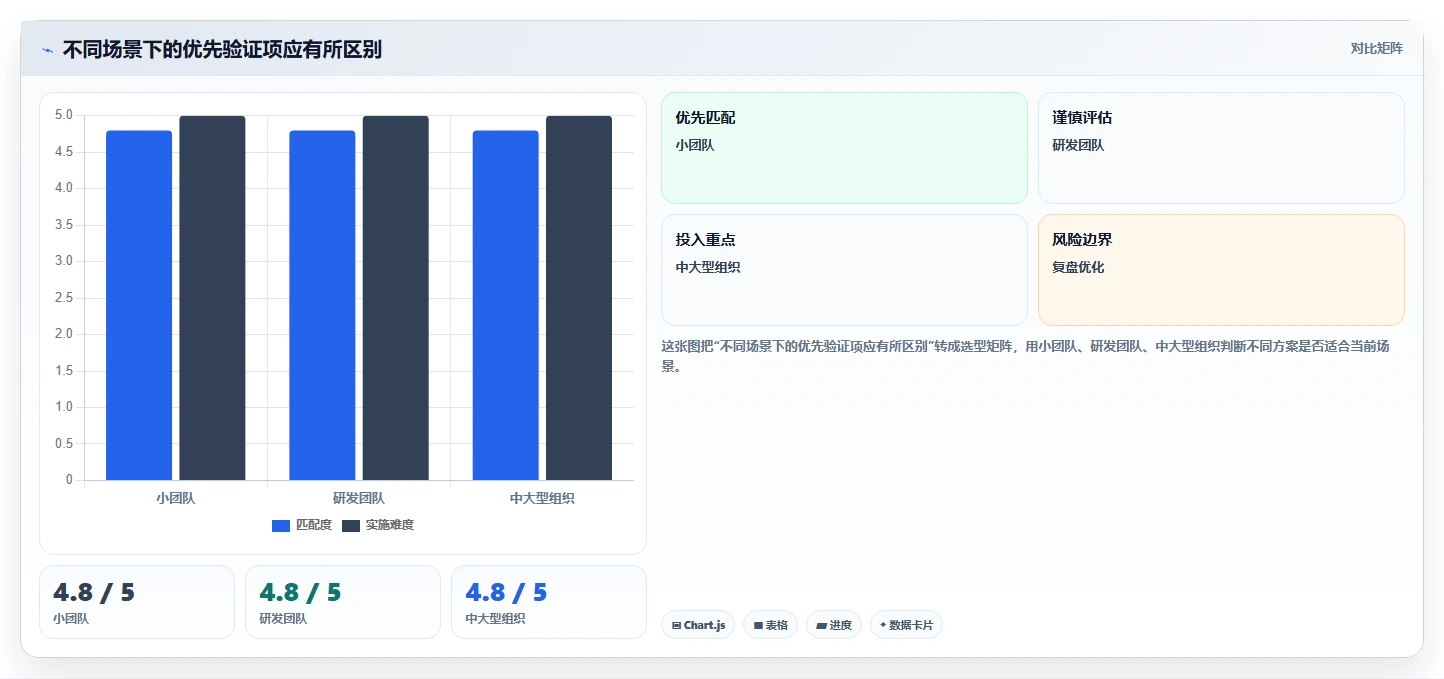
Task: Click the title 不同场景下的优先验证项应有所区别
Action: pyautogui.click(x=222, y=50)
